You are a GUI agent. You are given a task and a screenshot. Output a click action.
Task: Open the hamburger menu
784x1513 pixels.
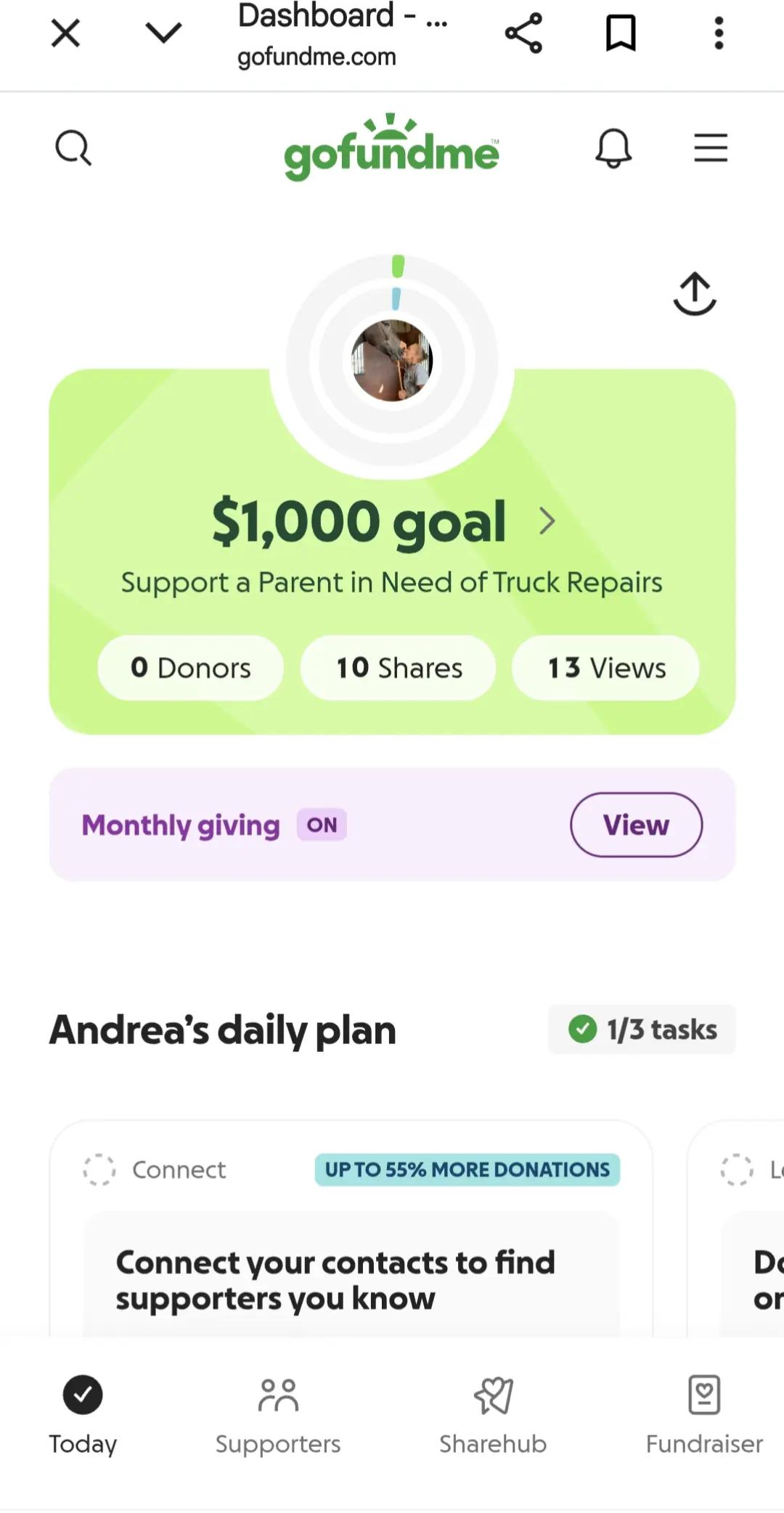coord(711,147)
